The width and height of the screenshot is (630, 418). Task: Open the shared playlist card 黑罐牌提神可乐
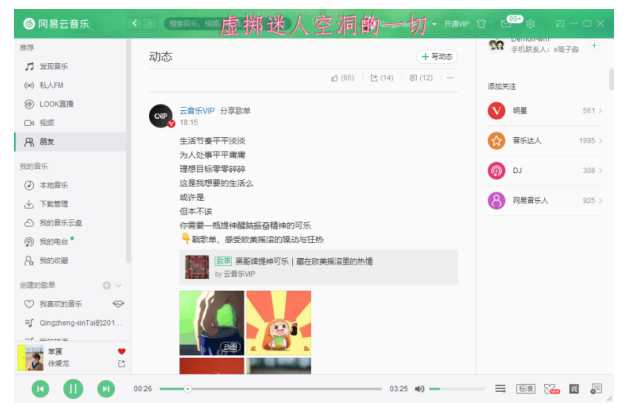(x=319, y=267)
